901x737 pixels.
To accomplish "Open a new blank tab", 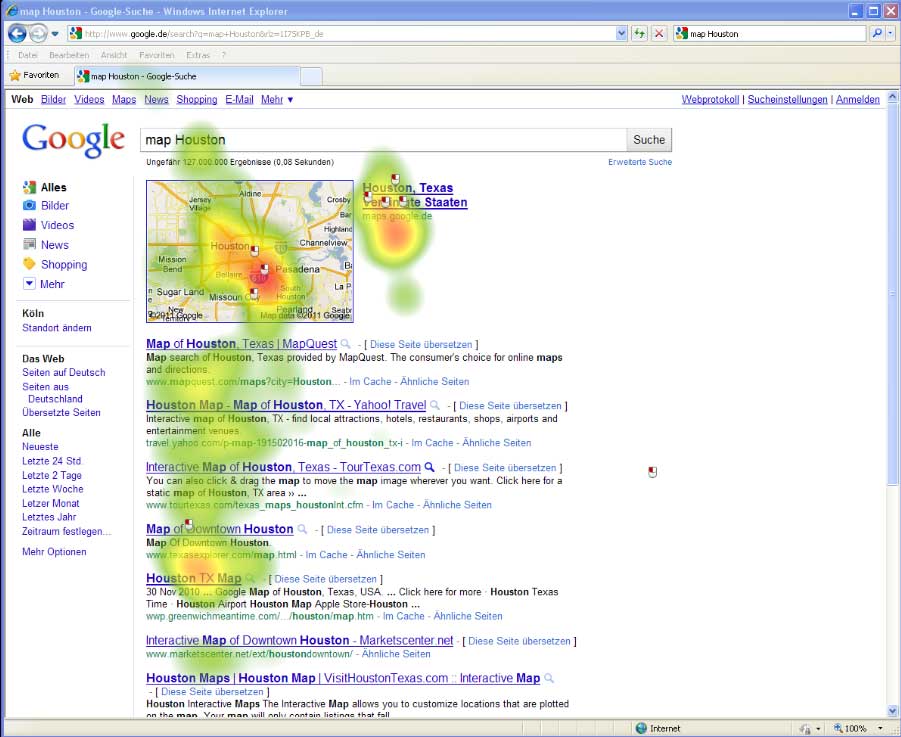I will [x=311, y=76].
